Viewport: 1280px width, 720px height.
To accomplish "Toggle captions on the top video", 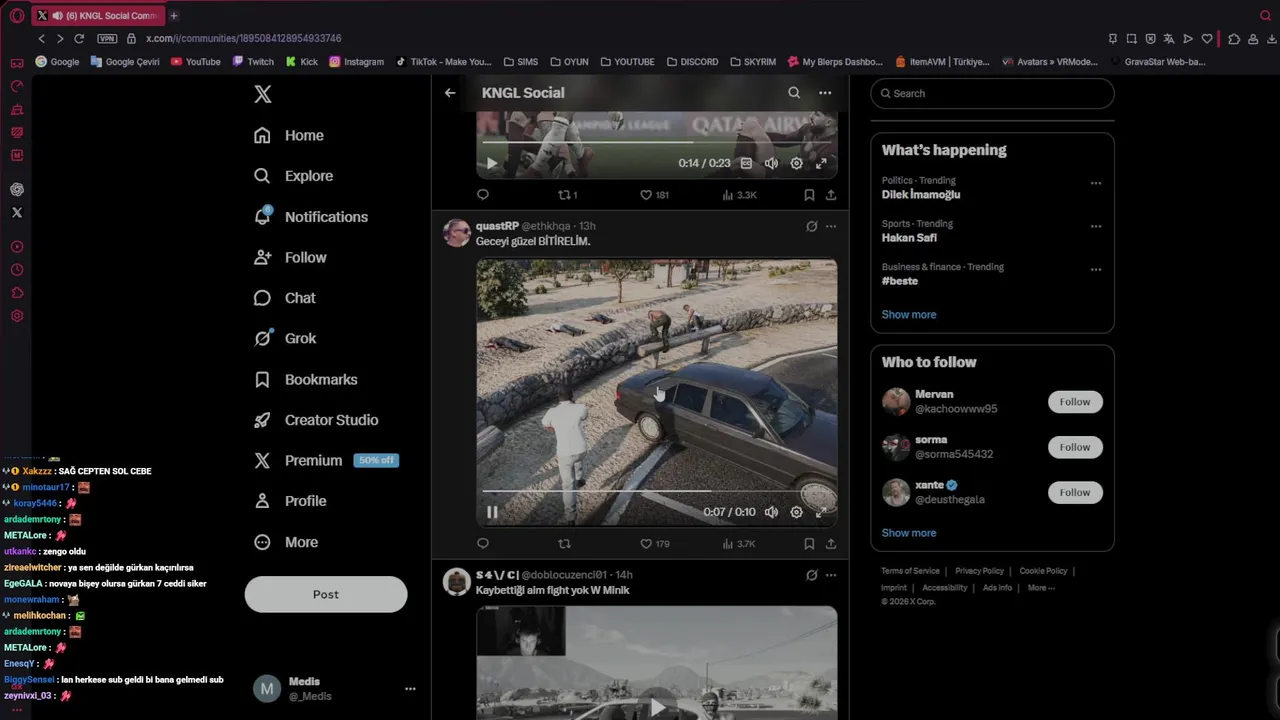I will [x=746, y=163].
